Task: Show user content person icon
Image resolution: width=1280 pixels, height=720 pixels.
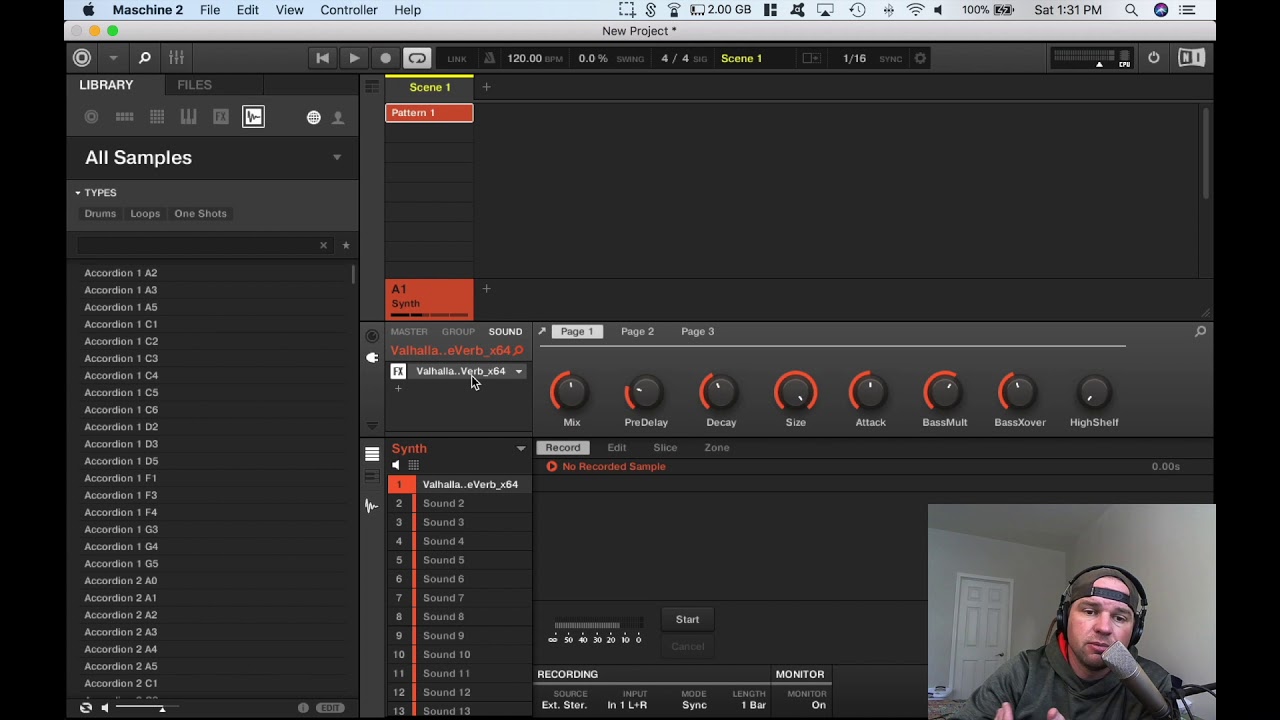Action: (338, 118)
